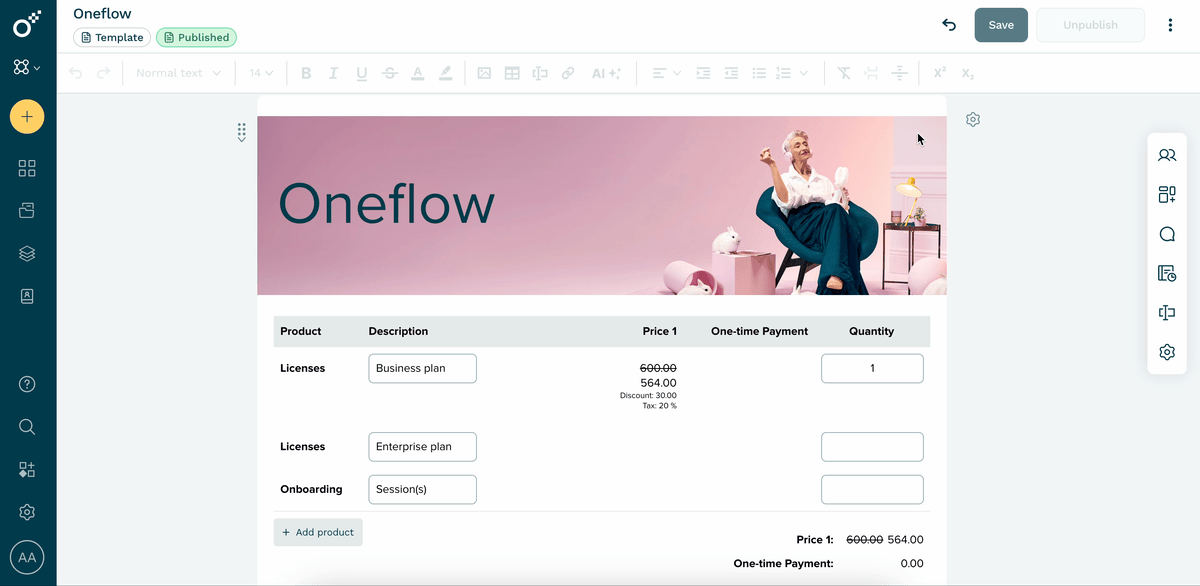Open the dashboard grid icon in the sidebar

tap(27, 168)
